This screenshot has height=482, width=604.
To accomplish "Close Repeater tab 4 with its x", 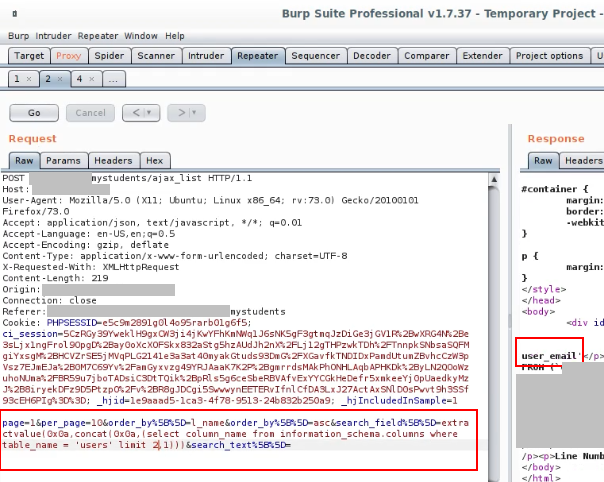I will point(92,79).
